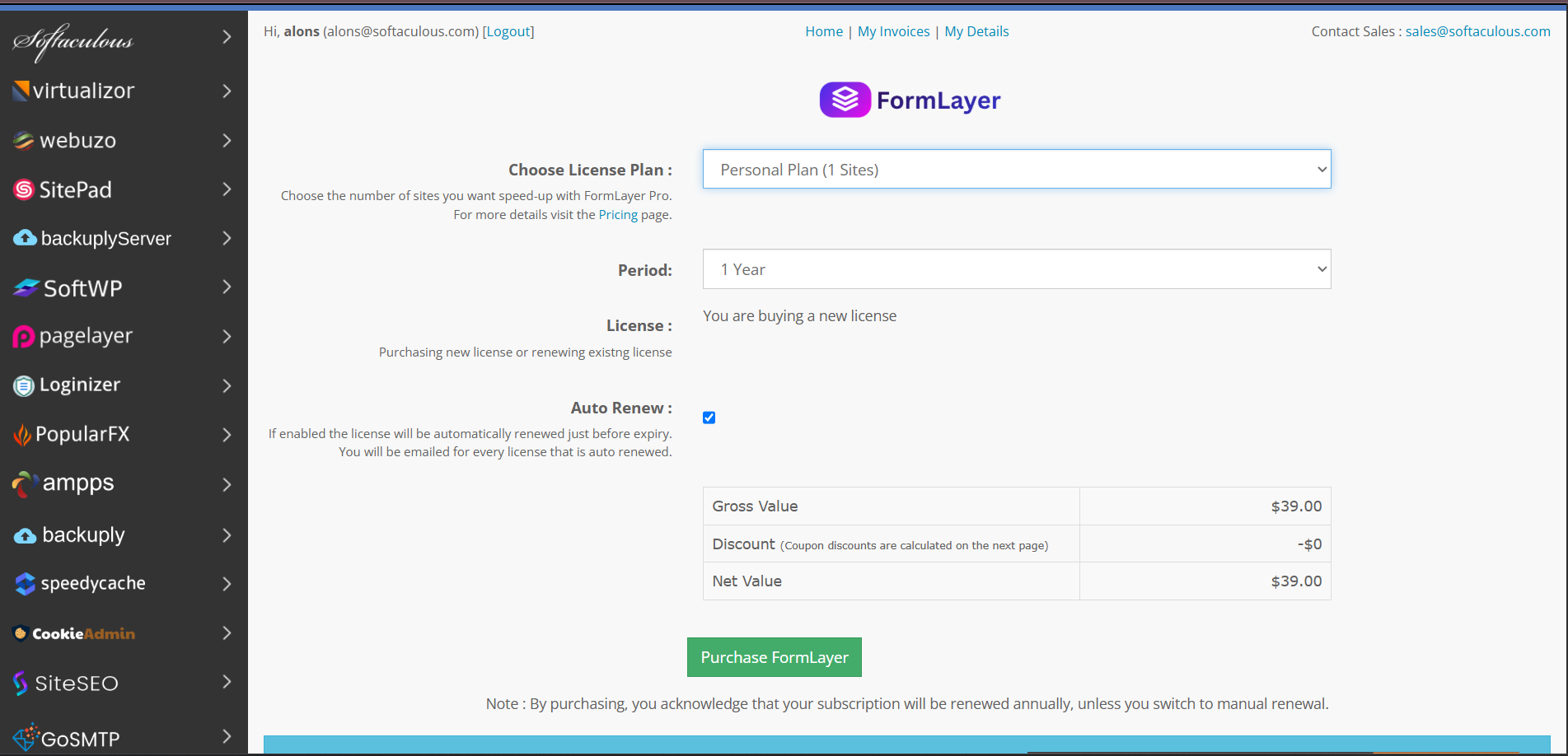Viewport: 1568px width, 756px height.
Task: Click 'You are buying a new license' text
Action: tap(799, 316)
